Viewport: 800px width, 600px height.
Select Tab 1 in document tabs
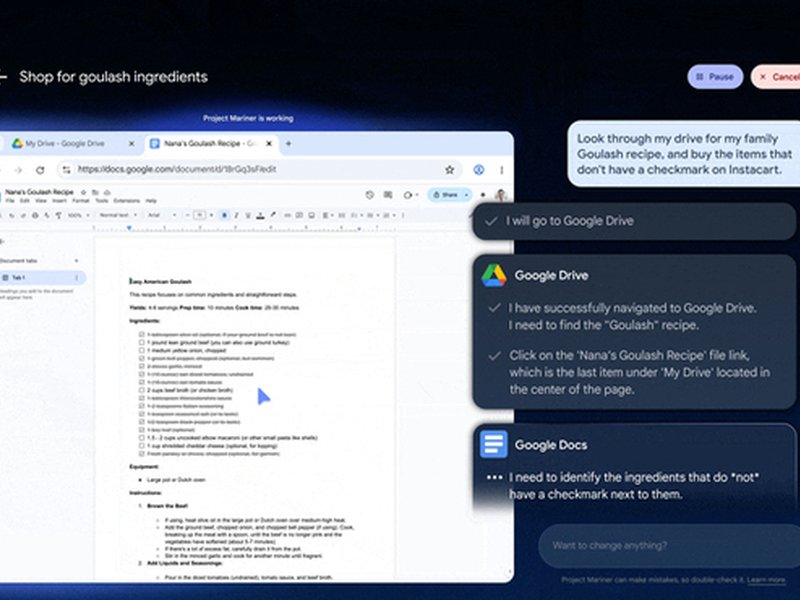click(x=41, y=278)
